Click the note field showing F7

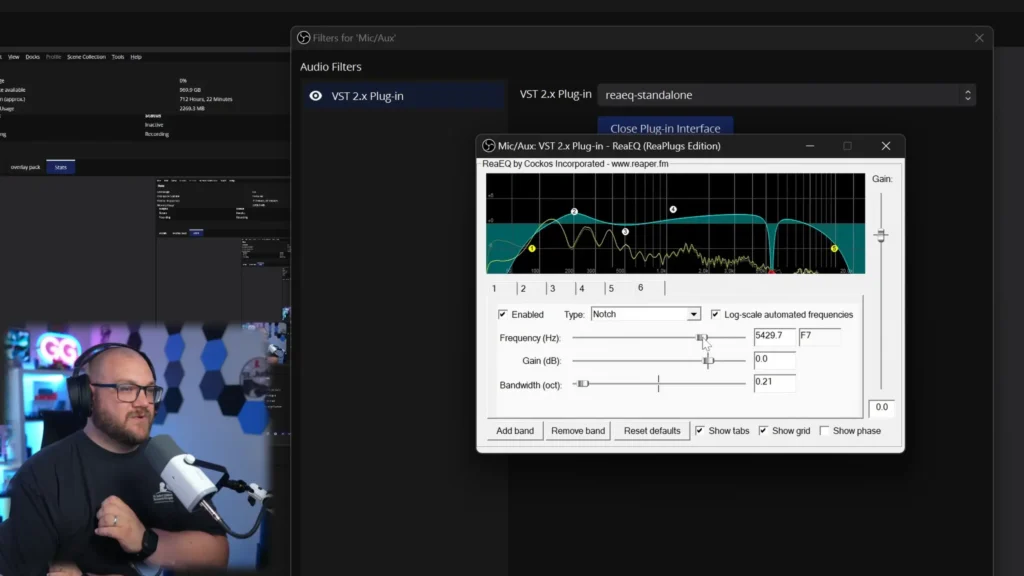tap(820, 336)
